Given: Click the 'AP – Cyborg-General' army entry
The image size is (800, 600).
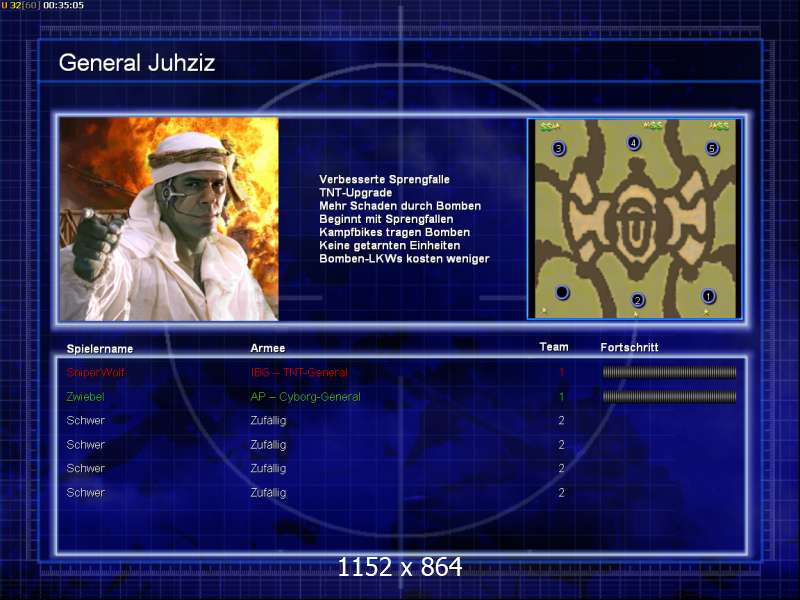Looking at the screenshot, I should click(x=306, y=396).
